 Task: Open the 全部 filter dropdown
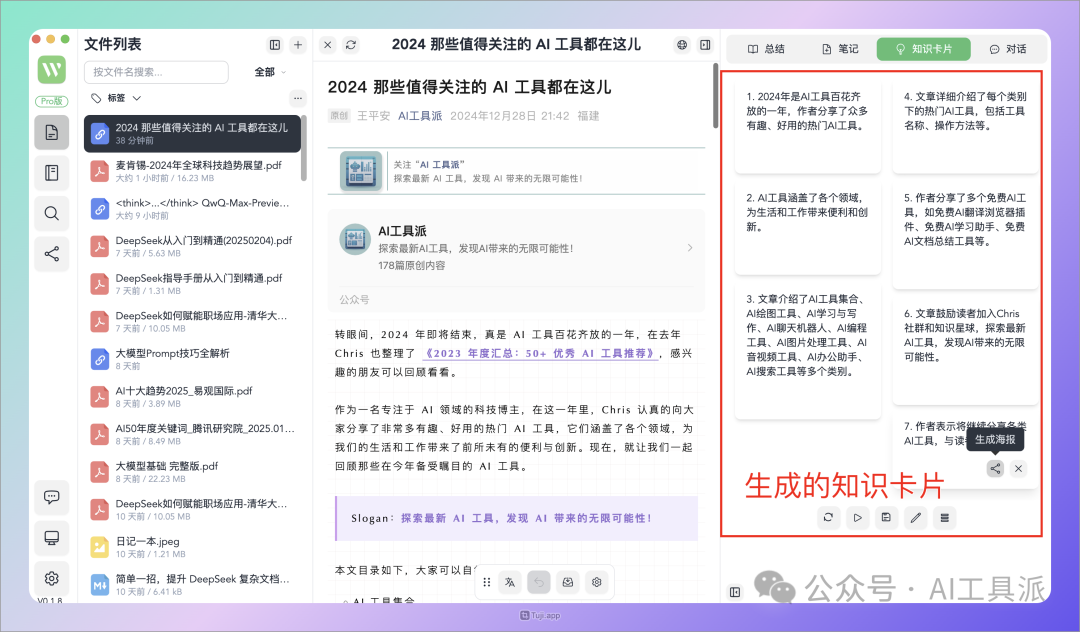pos(270,72)
